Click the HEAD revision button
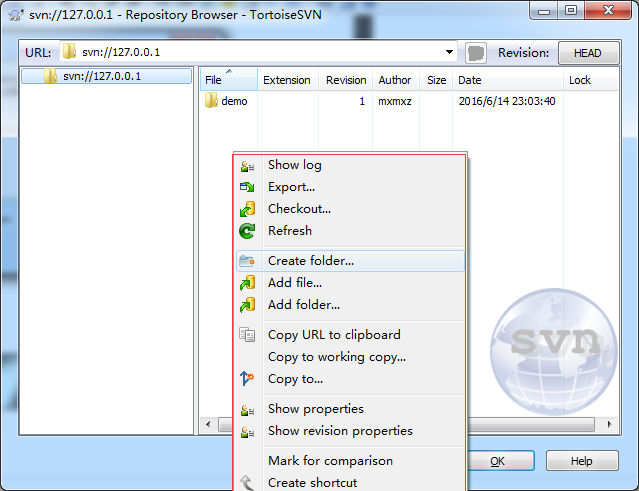639x491 pixels. (x=588, y=53)
